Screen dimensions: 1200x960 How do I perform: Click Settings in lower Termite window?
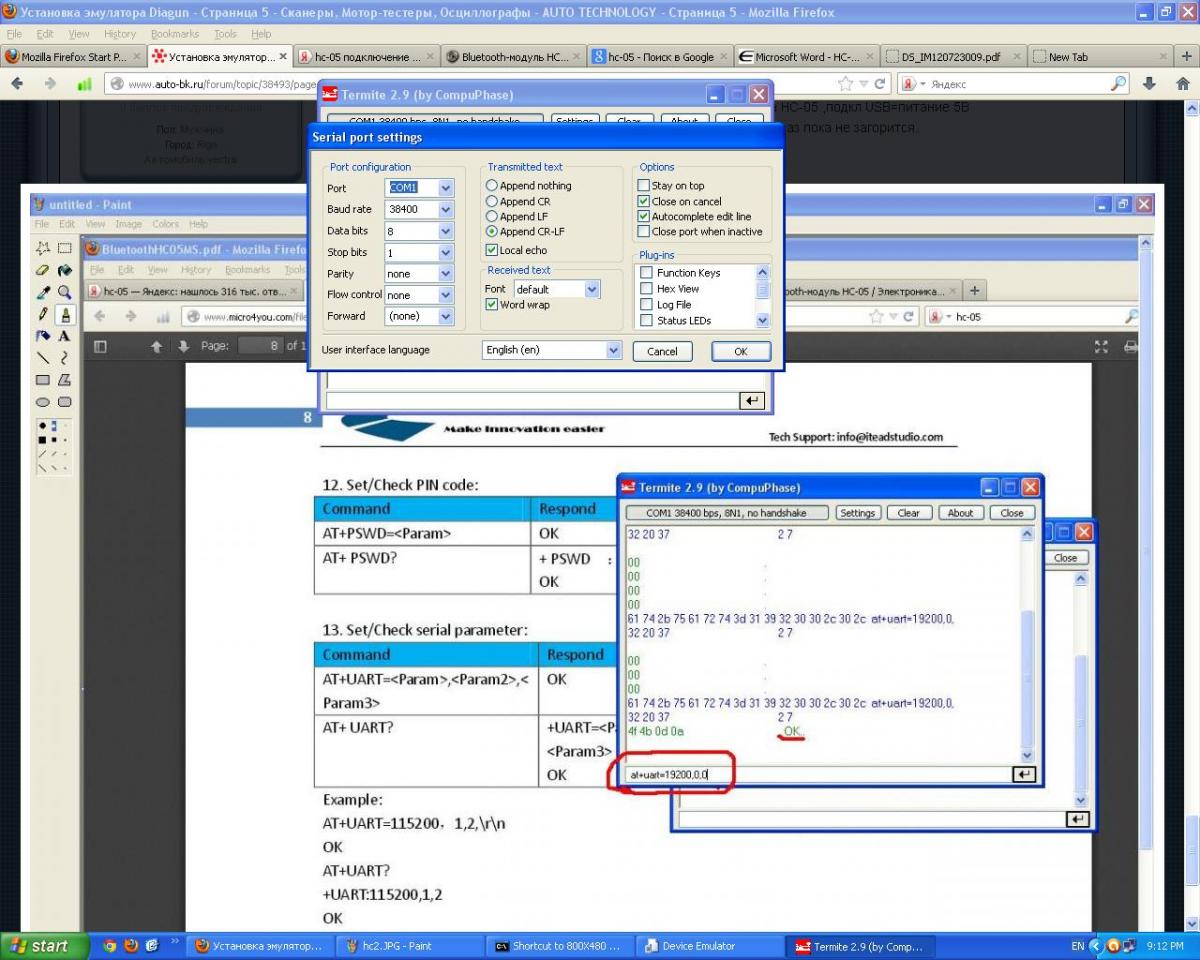click(857, 513)
